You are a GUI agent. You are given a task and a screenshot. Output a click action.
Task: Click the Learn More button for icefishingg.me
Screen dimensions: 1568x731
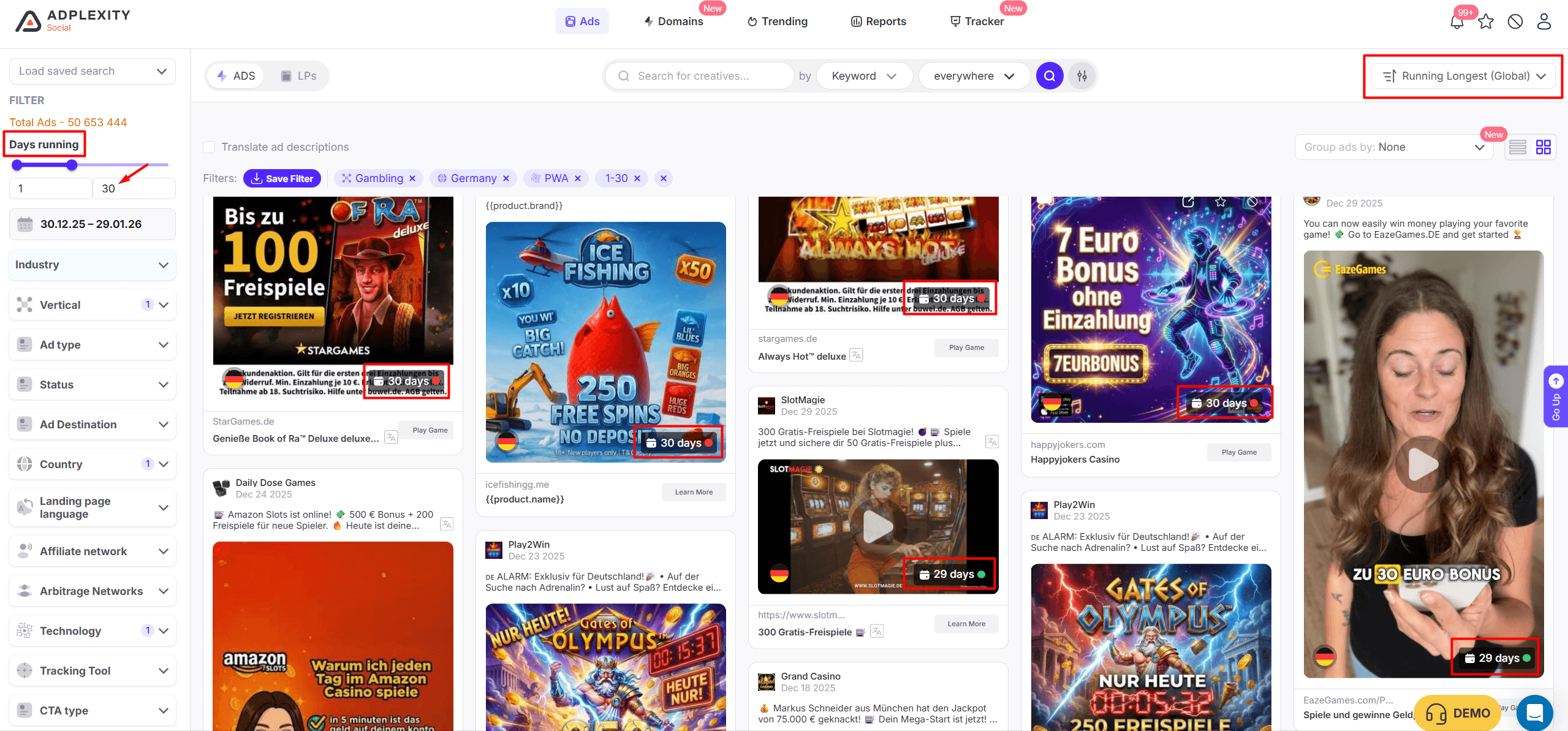[x=693, y=492]
